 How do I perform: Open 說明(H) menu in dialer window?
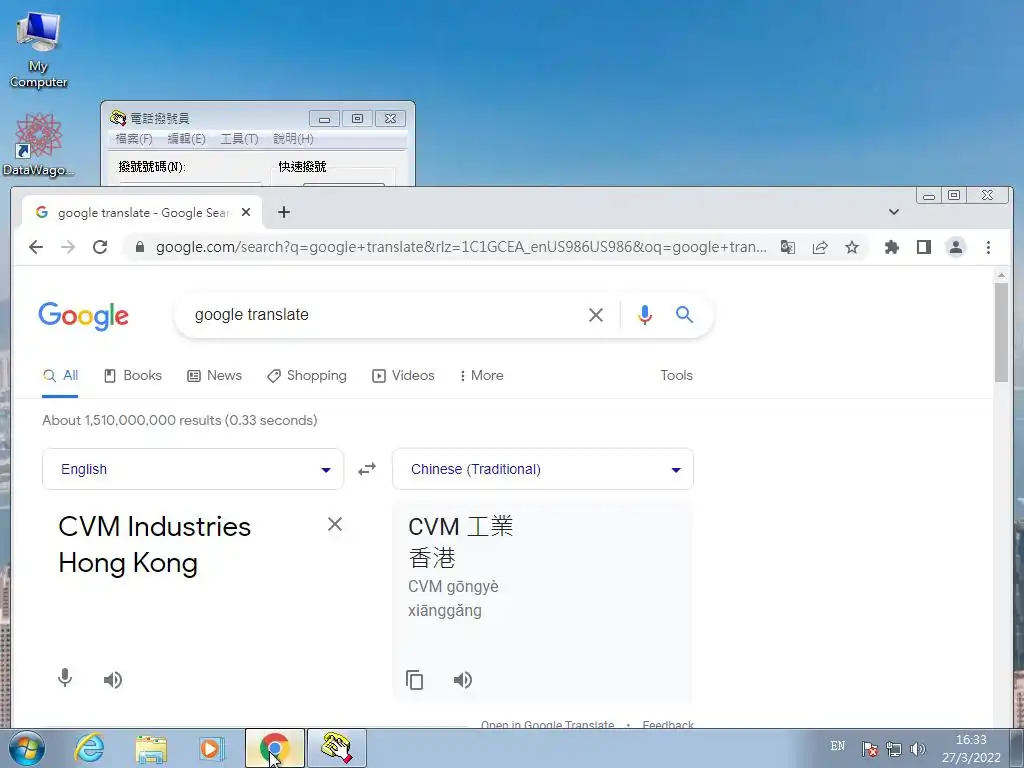(x=293, y=138)
